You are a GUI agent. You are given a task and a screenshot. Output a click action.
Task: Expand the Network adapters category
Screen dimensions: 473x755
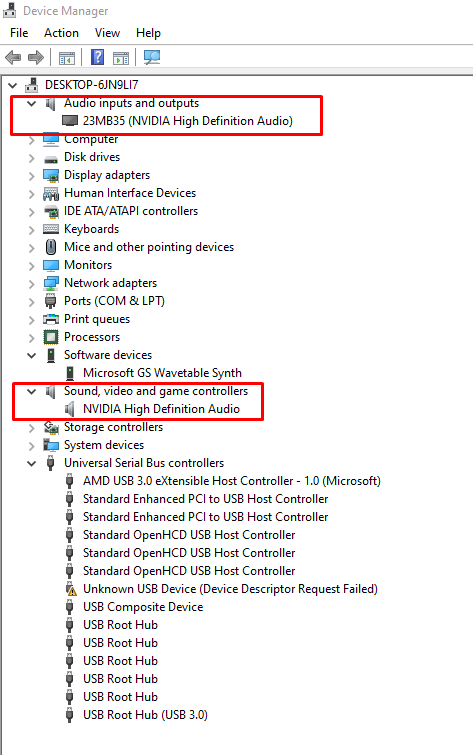(x=31, y=284)
